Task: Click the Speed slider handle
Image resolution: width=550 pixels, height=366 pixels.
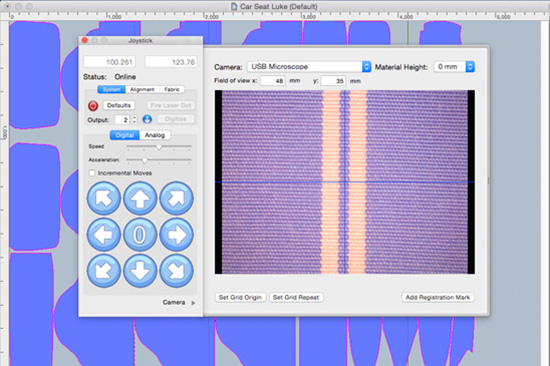Action: pos(159,147)
